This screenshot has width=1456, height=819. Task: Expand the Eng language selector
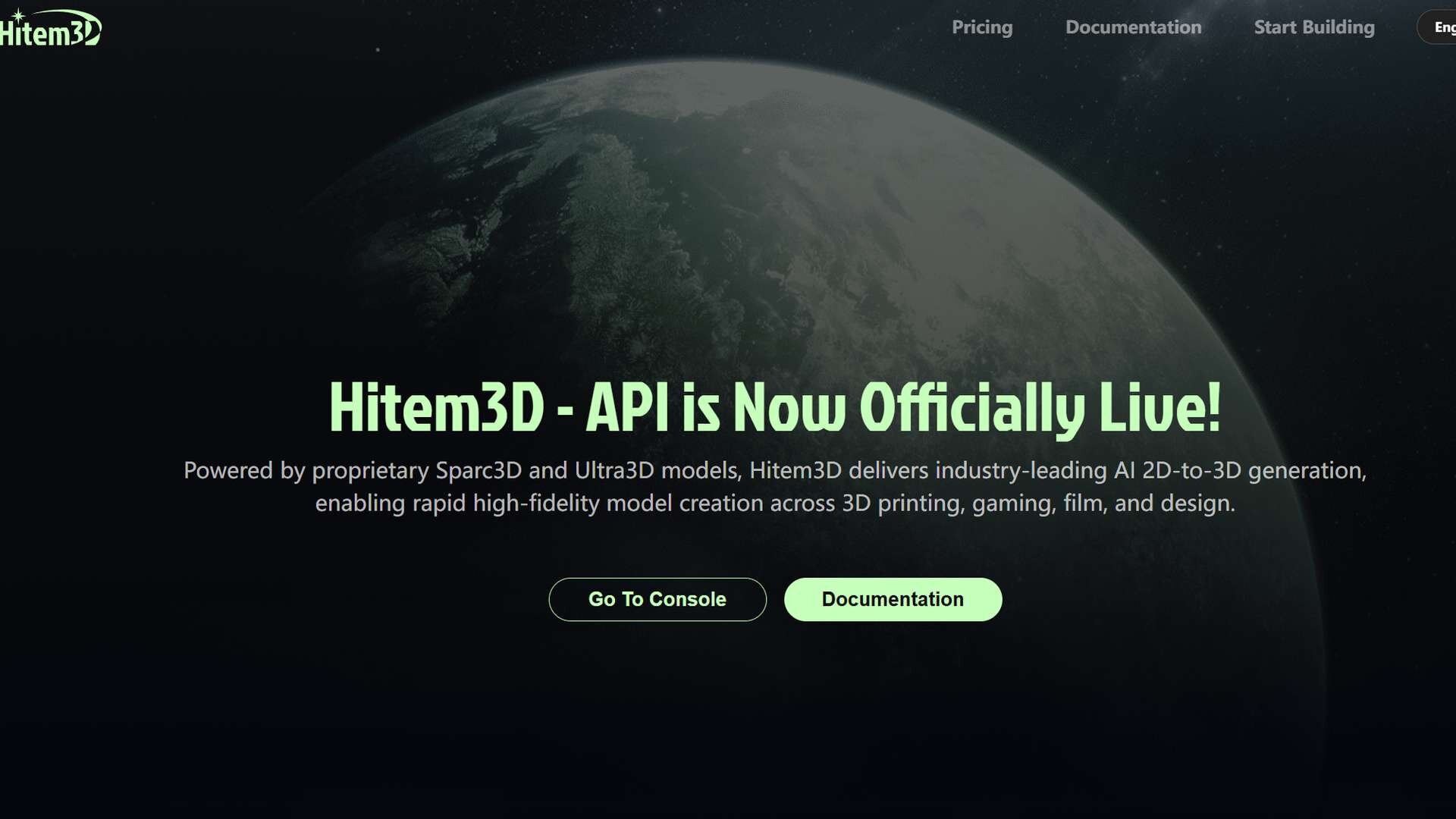[x=1441, y=27]
